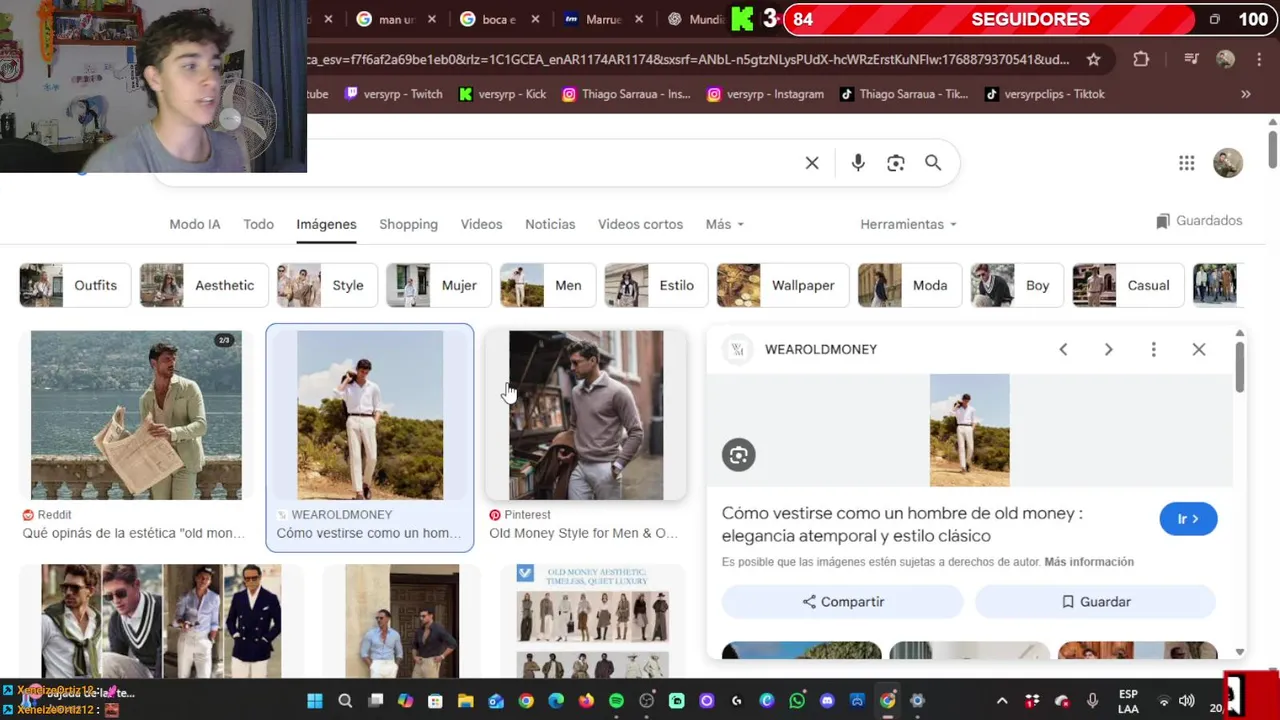The height and width of the screenshot is (720, 1280).
Task: Select the Imágenes tab
Action: point(326,224)
